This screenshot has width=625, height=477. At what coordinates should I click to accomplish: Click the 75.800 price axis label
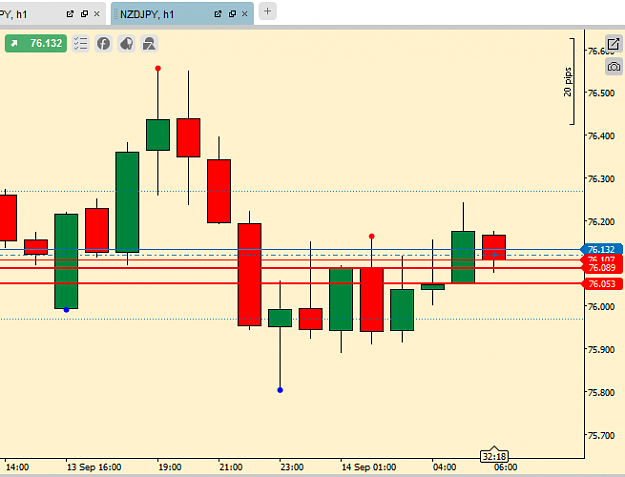(x=601, y=393)
